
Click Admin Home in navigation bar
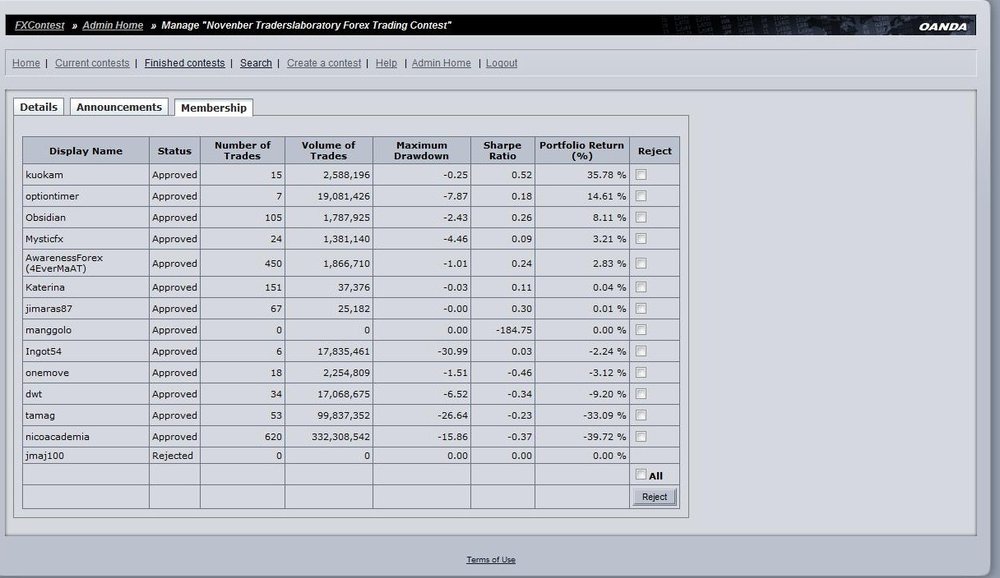(441, 63)
